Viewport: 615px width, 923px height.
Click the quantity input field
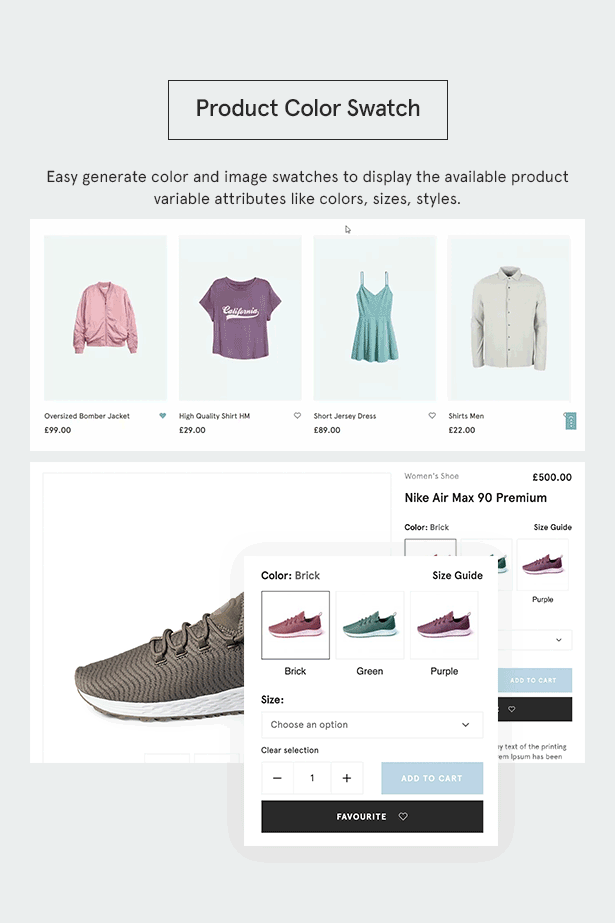coord(312,778)
